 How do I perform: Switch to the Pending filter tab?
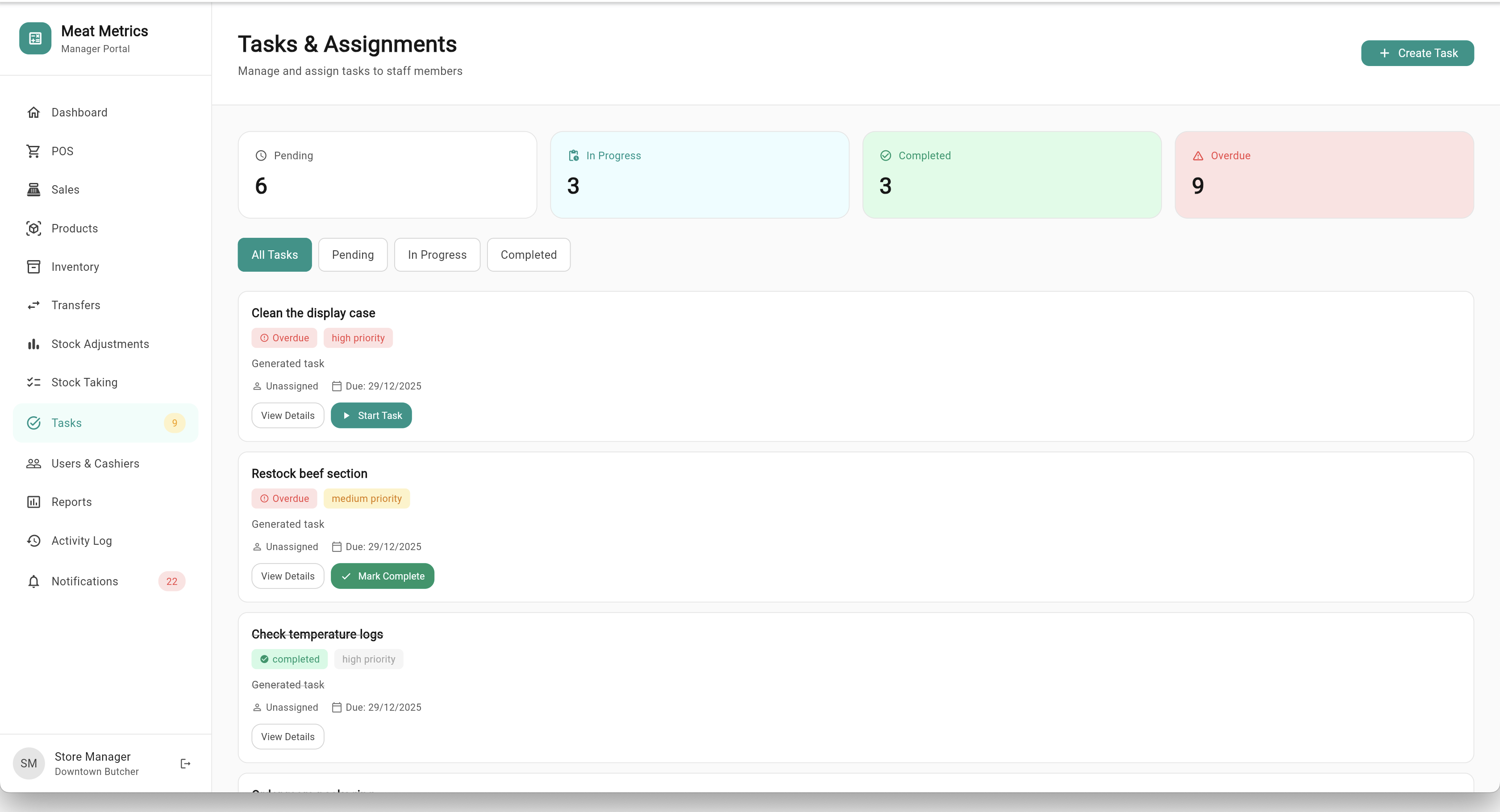tap(352, 254)
